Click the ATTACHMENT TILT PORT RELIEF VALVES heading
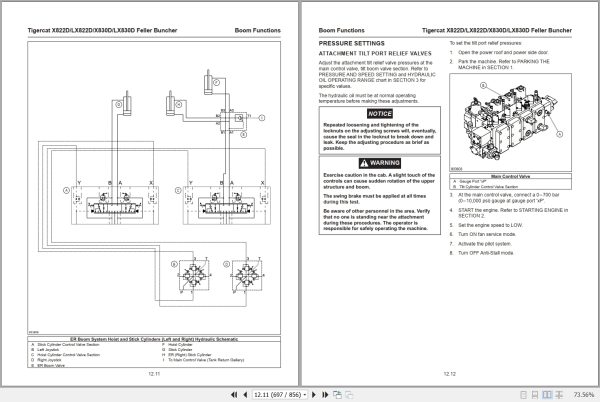Screen dimensions: 600x402 tap(375, 54)
